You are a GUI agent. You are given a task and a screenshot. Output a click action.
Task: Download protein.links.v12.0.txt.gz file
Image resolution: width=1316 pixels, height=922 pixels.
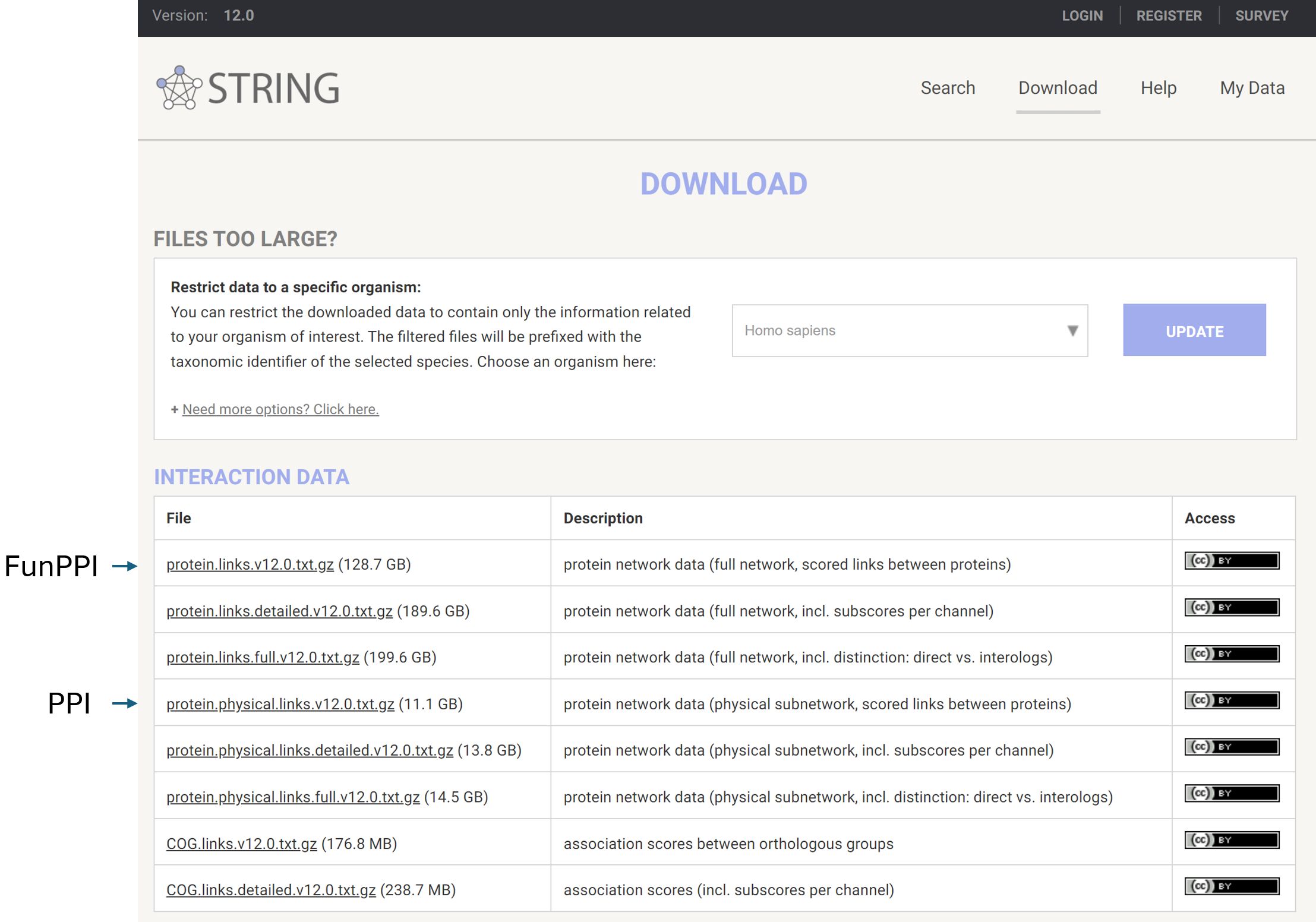[x=250, y=564]
